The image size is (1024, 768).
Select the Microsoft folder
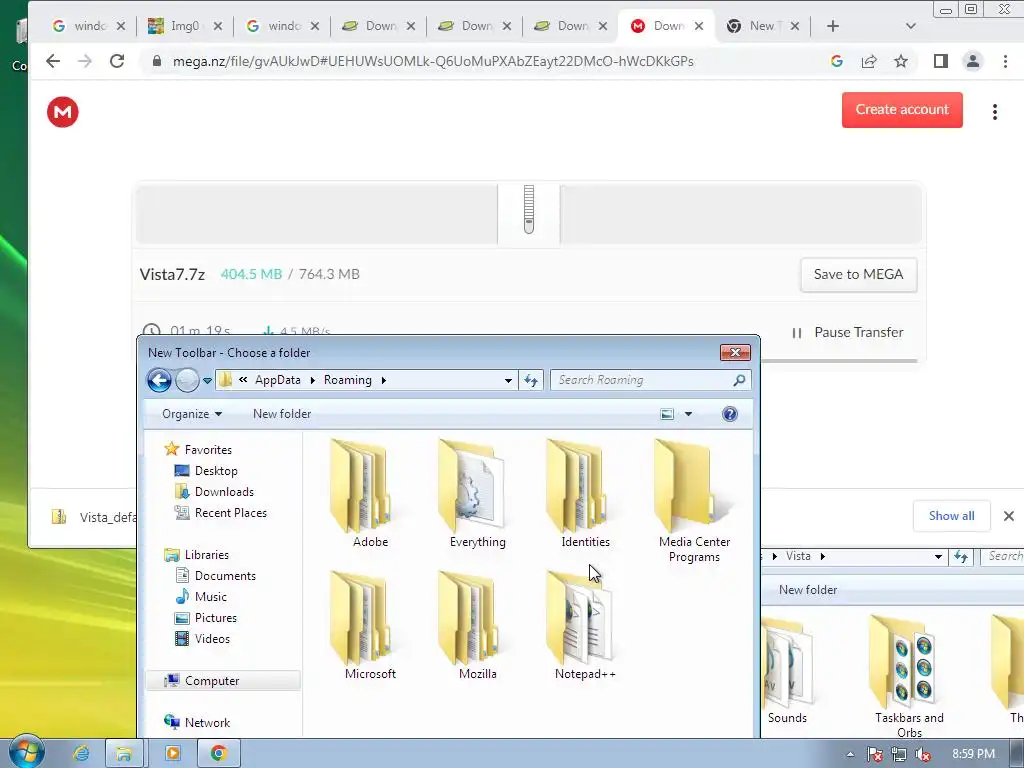click(370, 626)
